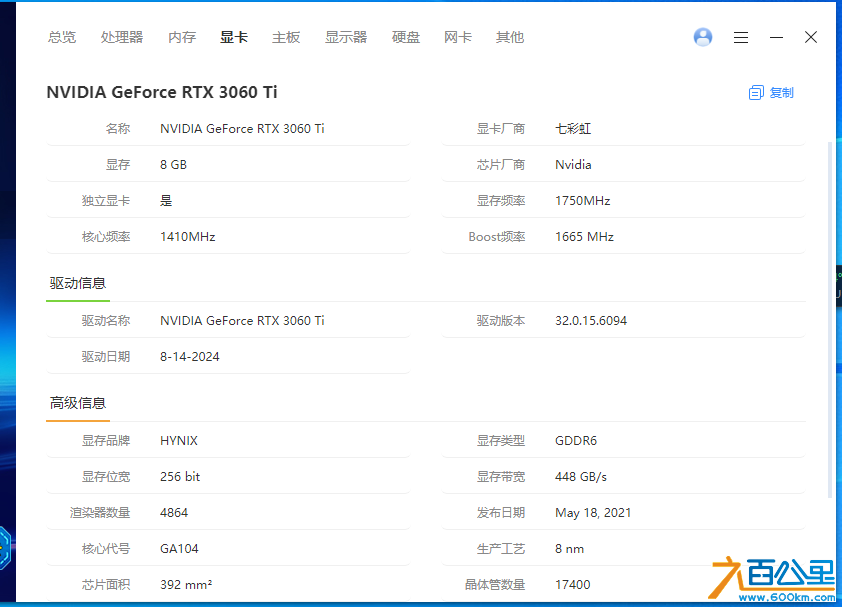Switch to the 显示器 tab
Screen dimensions: 842x607
pos(346,37)
